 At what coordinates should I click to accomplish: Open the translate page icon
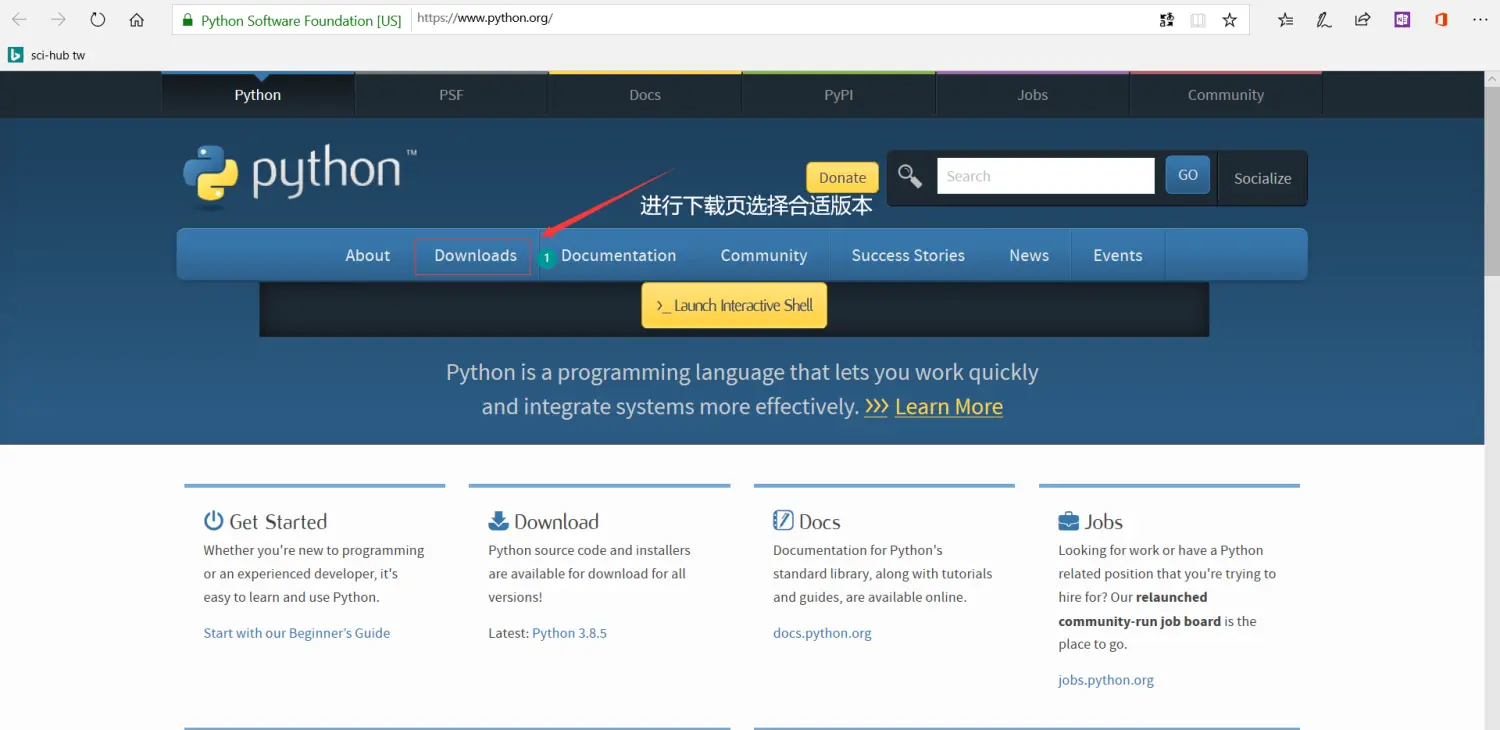[1166, 20]
